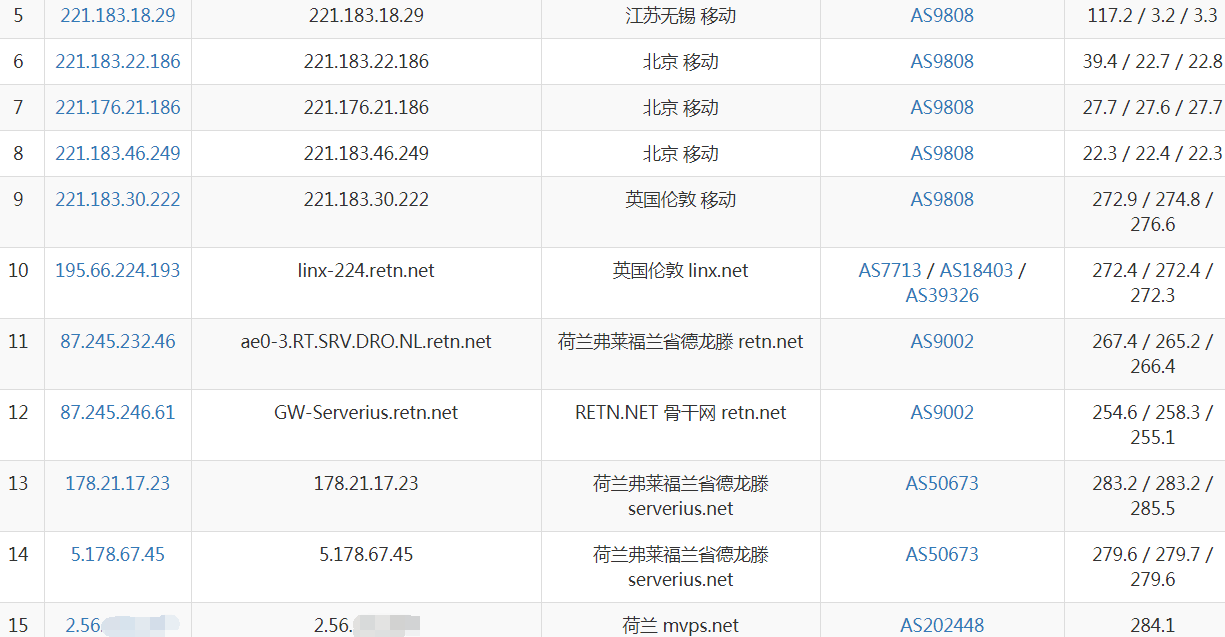Screen dimensions: 1225x637
Task: Open IP link 221.183.22.186
Action: (118, 62)
